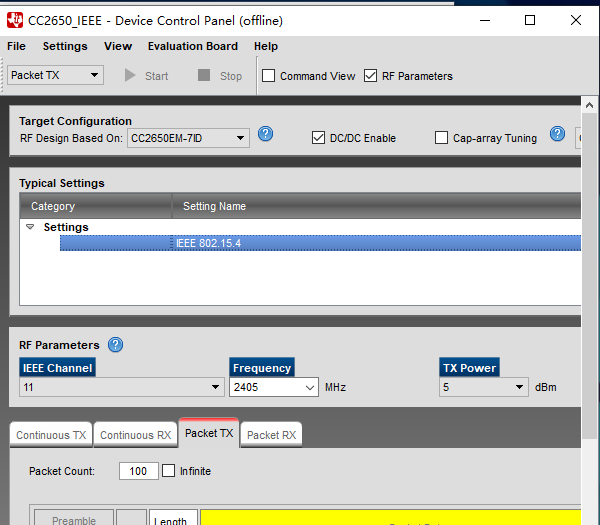Image resolution: width=600 pixels, height=525 pixels.
Task: Open the IEEE Channel 11 dropdown
Action: (122, 387)
